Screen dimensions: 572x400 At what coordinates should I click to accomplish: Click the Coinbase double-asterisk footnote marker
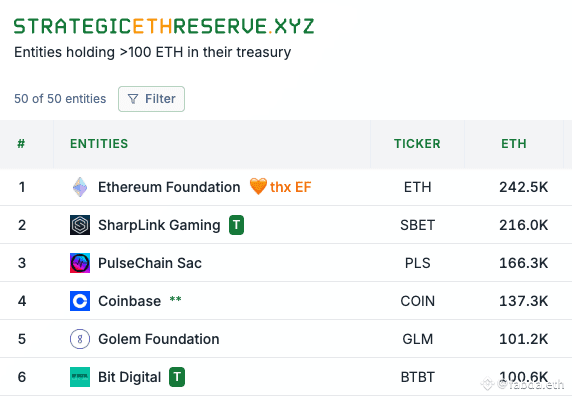[x=175, y=299]
